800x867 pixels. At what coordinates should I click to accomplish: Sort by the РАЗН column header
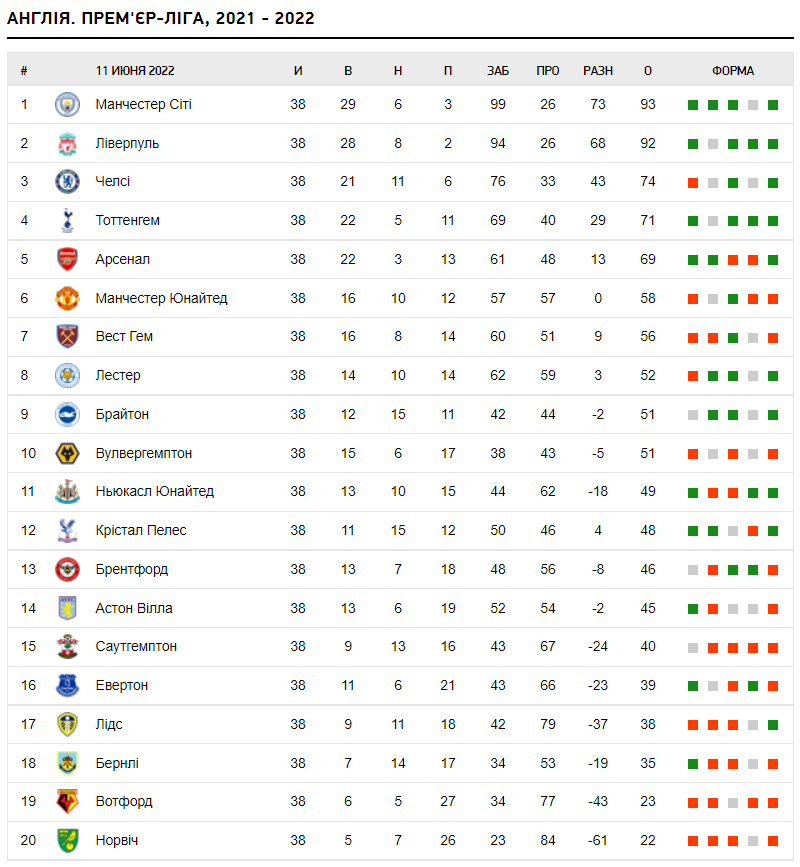598,71
